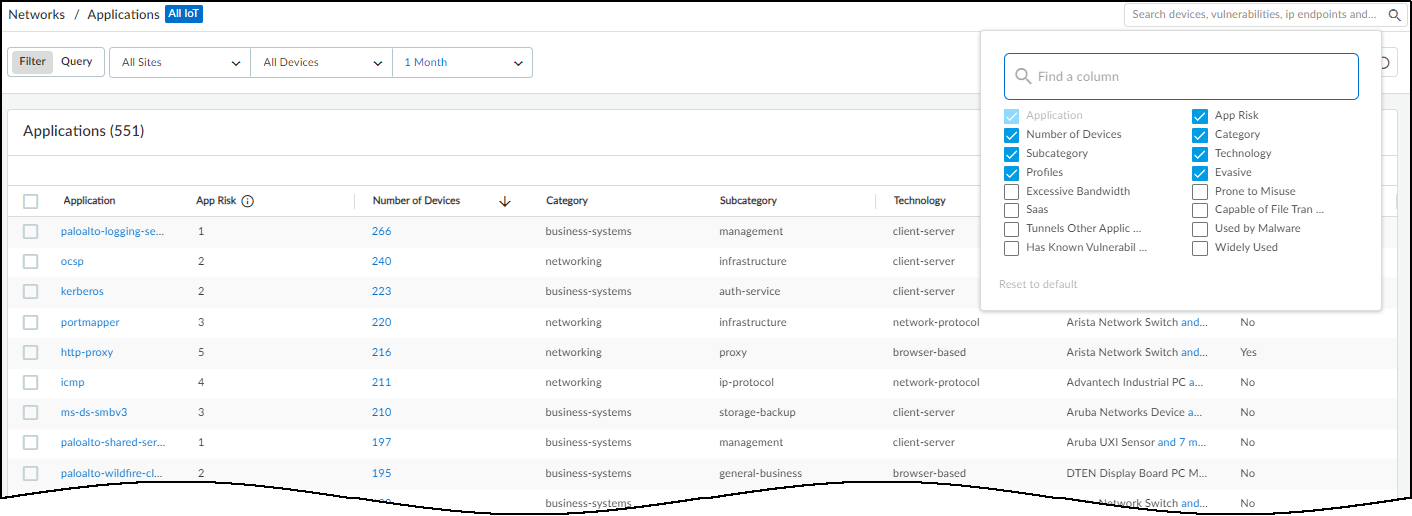Viewport: 1412px width, 516px height.
Task: Click the Number of Devices sort arrow
Action: pos(505,201)
